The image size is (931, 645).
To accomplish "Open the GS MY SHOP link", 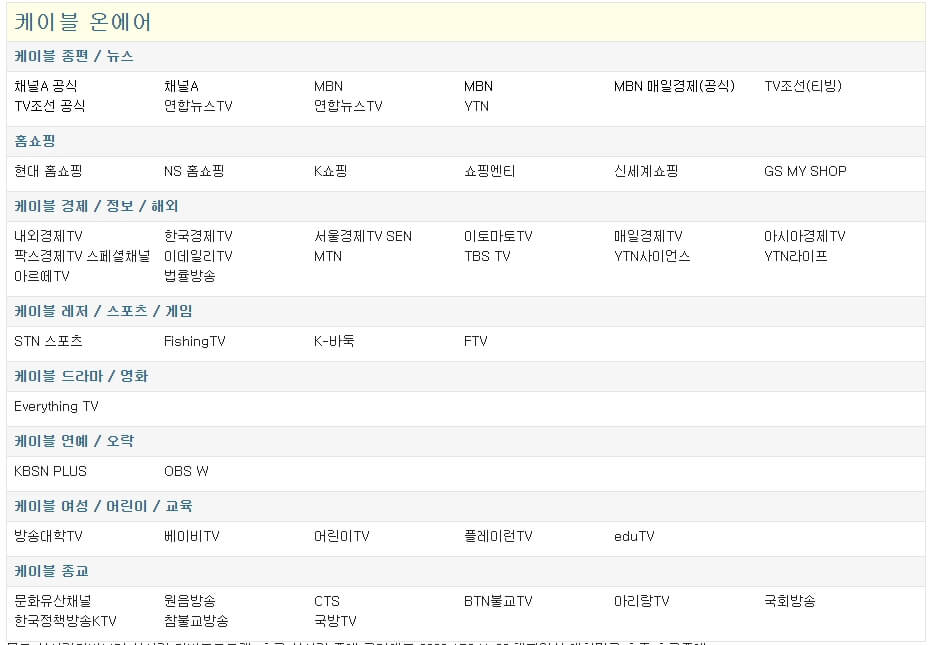I will point(805,171).
